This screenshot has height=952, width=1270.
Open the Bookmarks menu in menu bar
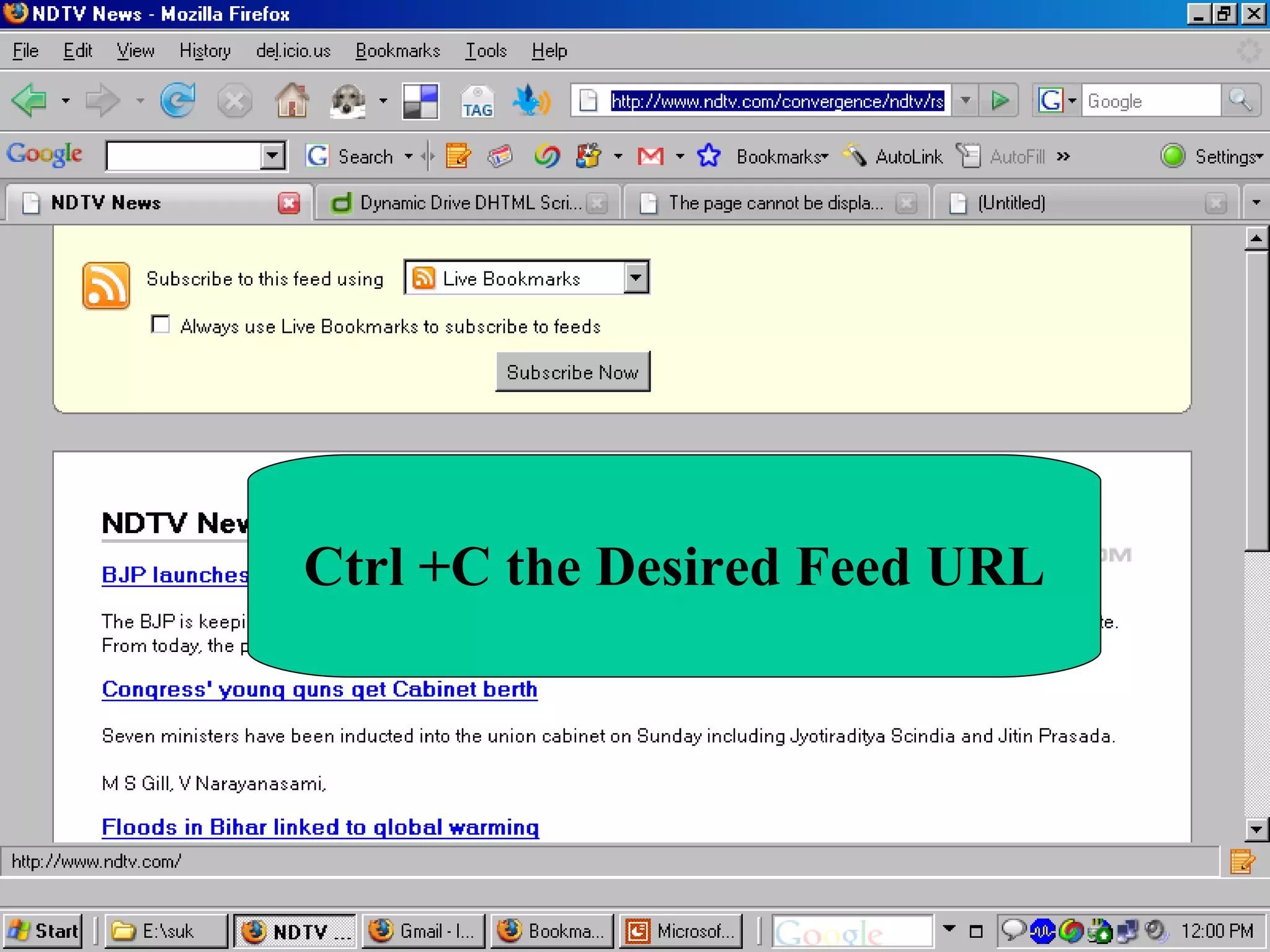click(x=397, y=51)
